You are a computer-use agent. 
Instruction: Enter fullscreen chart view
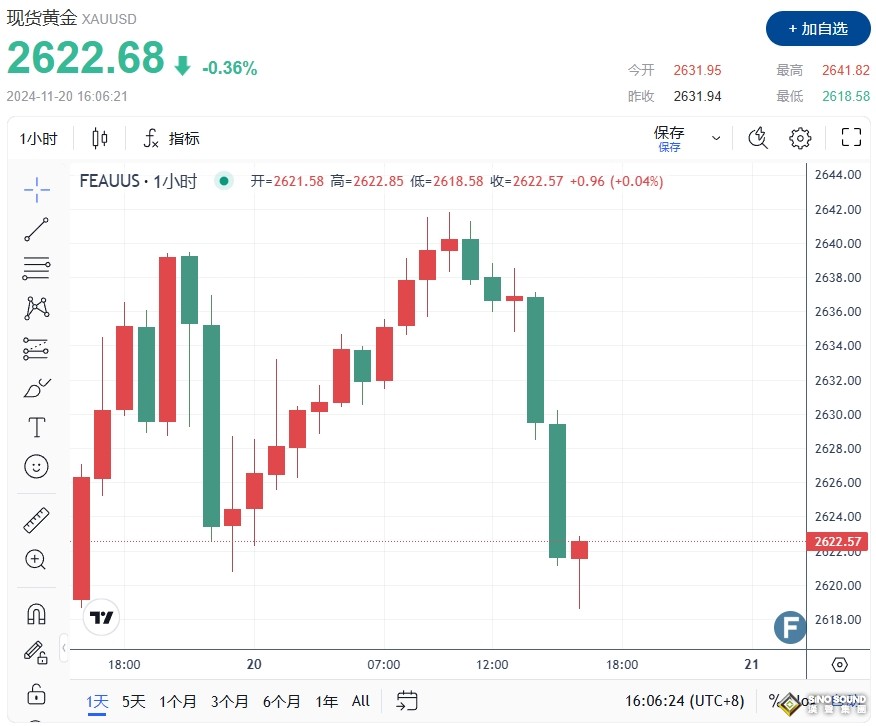pos(851,138)
